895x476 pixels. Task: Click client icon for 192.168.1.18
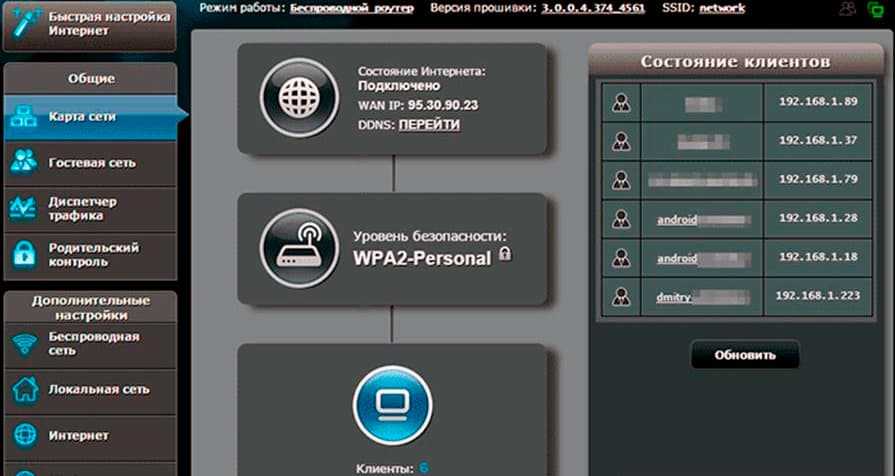[621, 257]
